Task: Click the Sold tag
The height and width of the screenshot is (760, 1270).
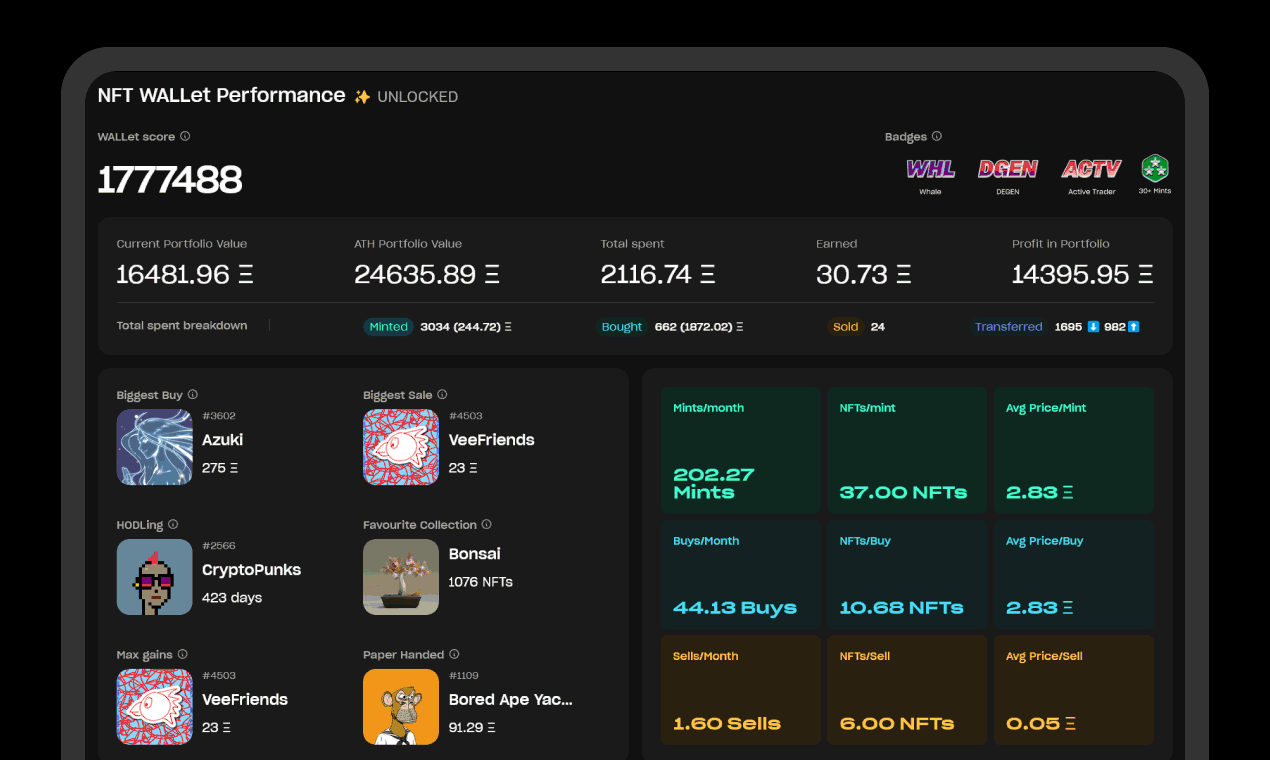Action: 846,327
